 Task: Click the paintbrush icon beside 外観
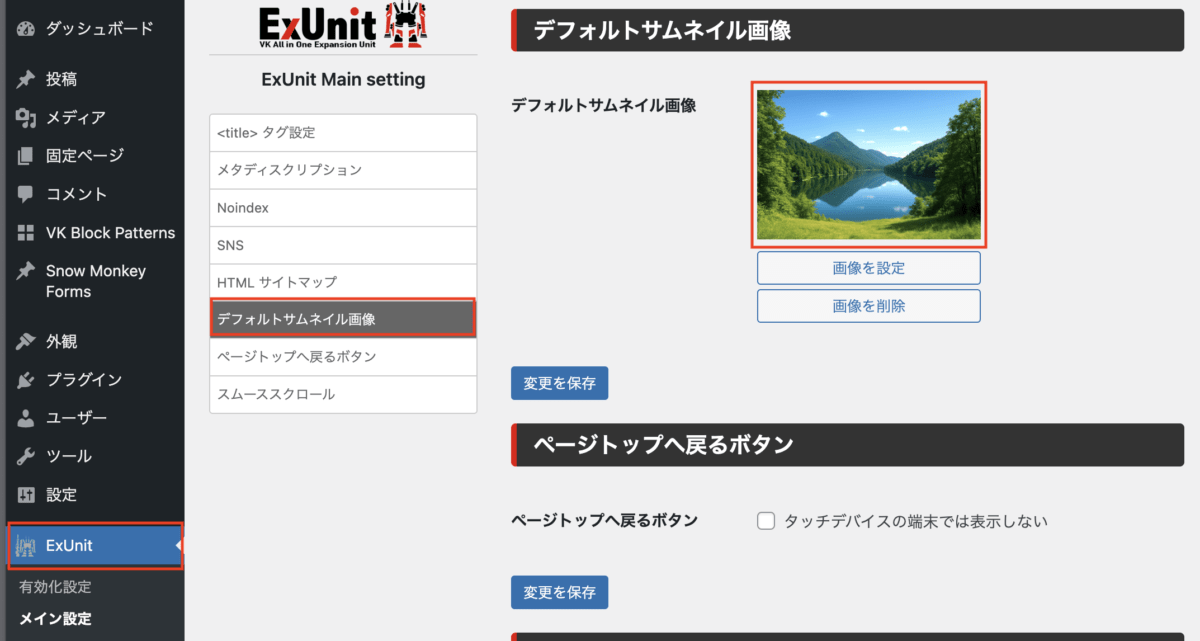(x=26, y=342)
